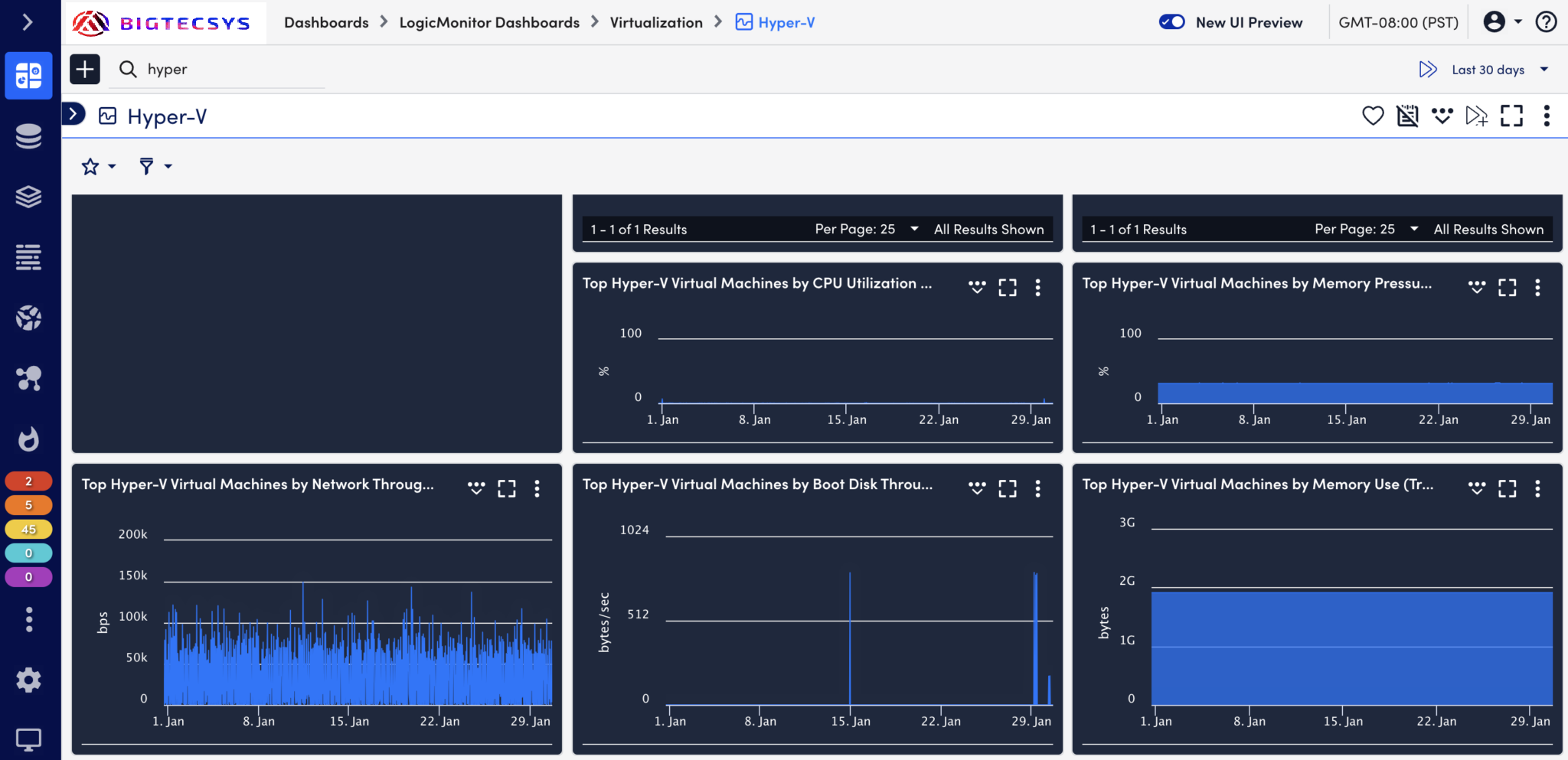Click the time range play icon
The image size is (1568, 760).
[x=1428, y=70]
